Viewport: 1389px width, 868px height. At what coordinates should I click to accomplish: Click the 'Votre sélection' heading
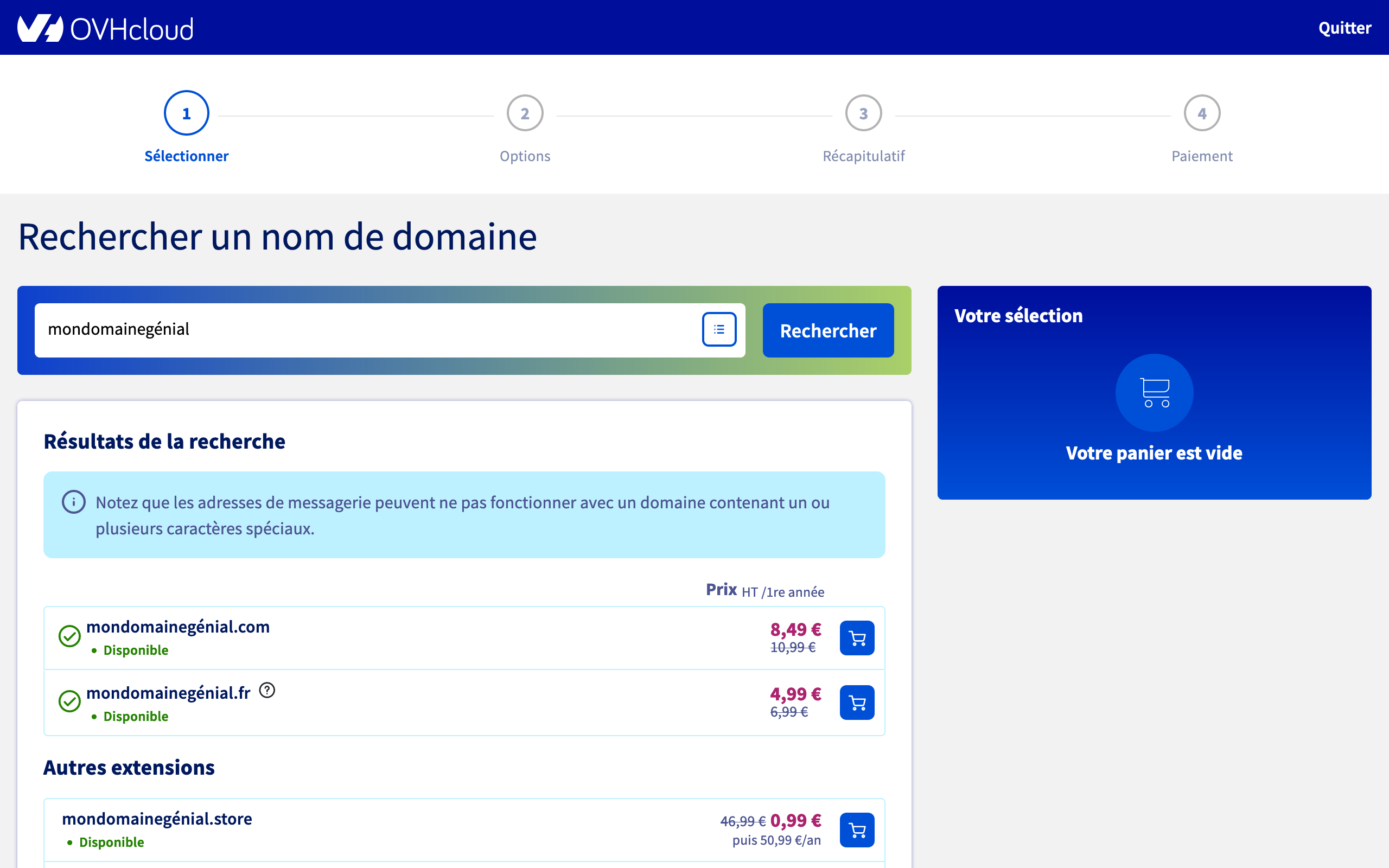coord(1018,316)
